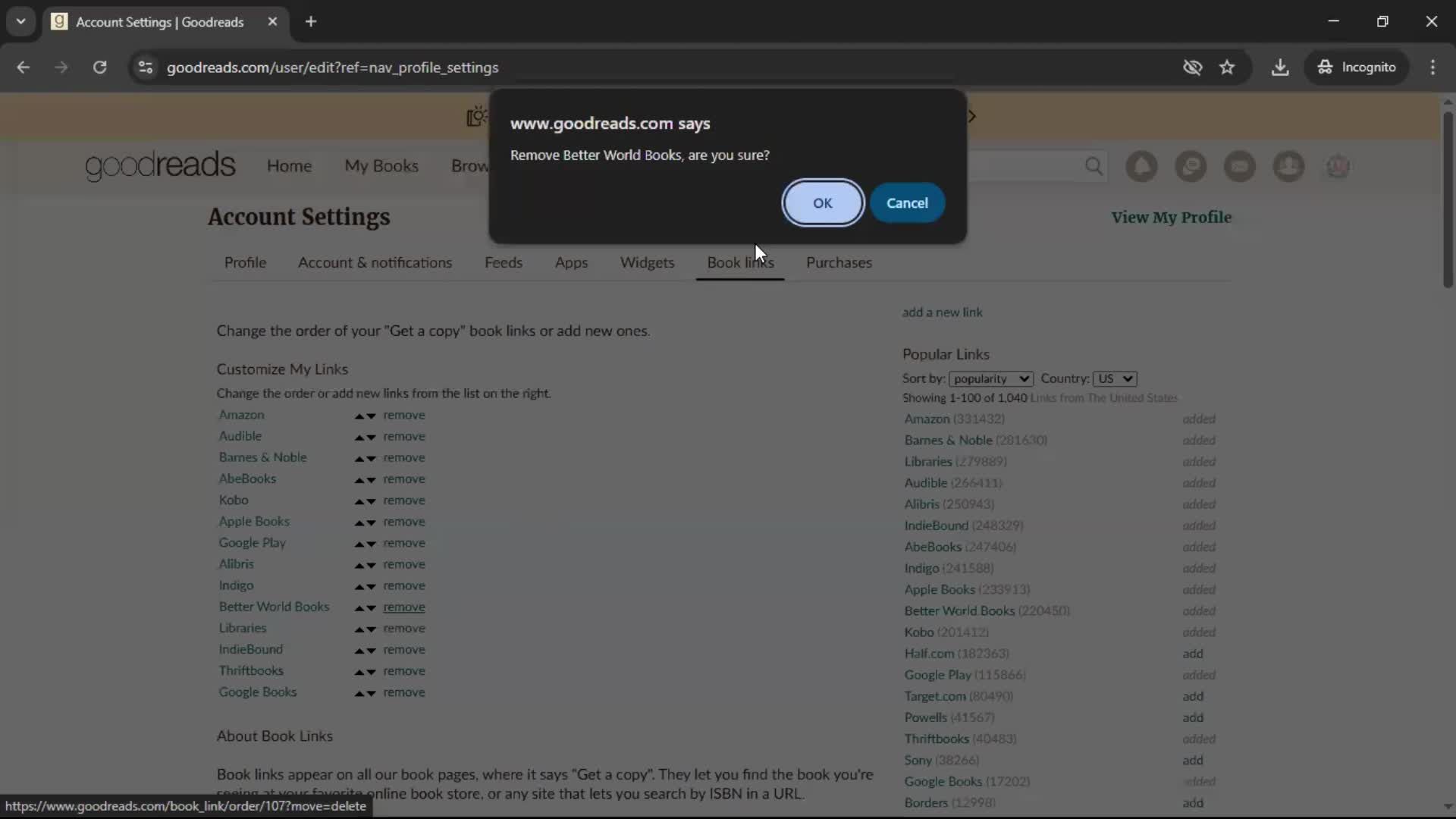Remove the Amazon book link

404,416
